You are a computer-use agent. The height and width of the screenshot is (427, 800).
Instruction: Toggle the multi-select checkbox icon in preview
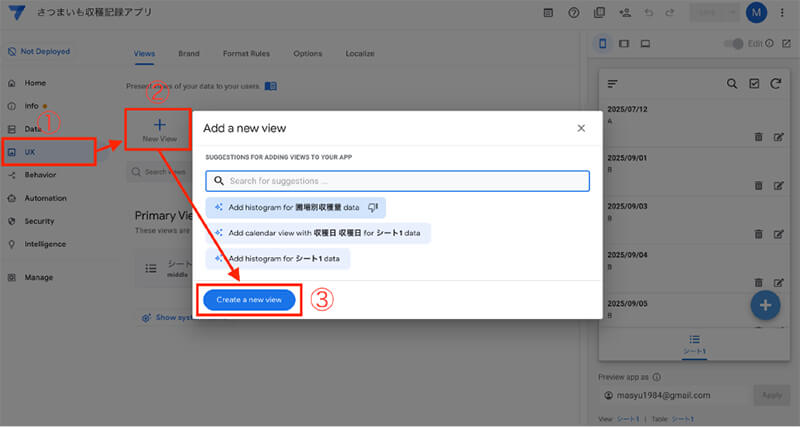click(754, 84)
